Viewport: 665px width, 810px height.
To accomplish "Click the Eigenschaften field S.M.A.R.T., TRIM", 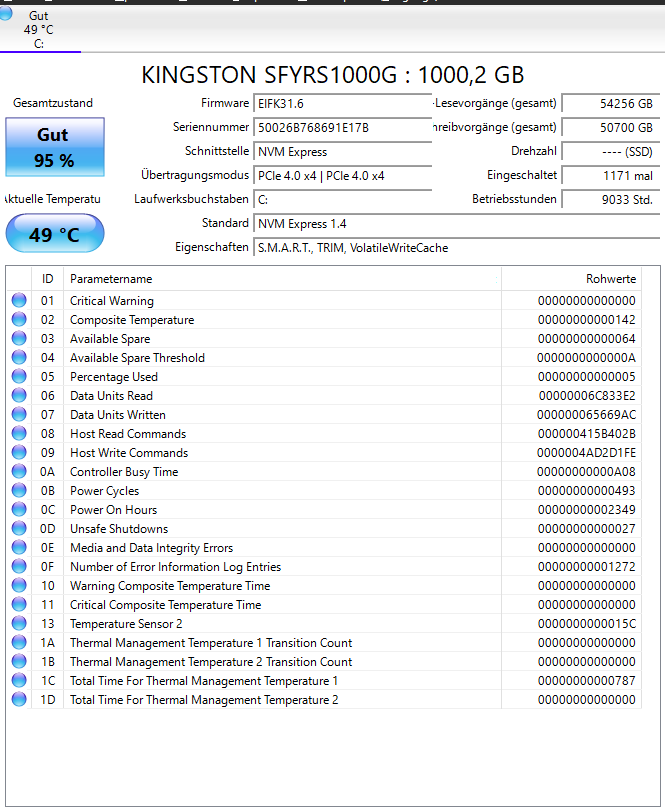I will point(456,247).
